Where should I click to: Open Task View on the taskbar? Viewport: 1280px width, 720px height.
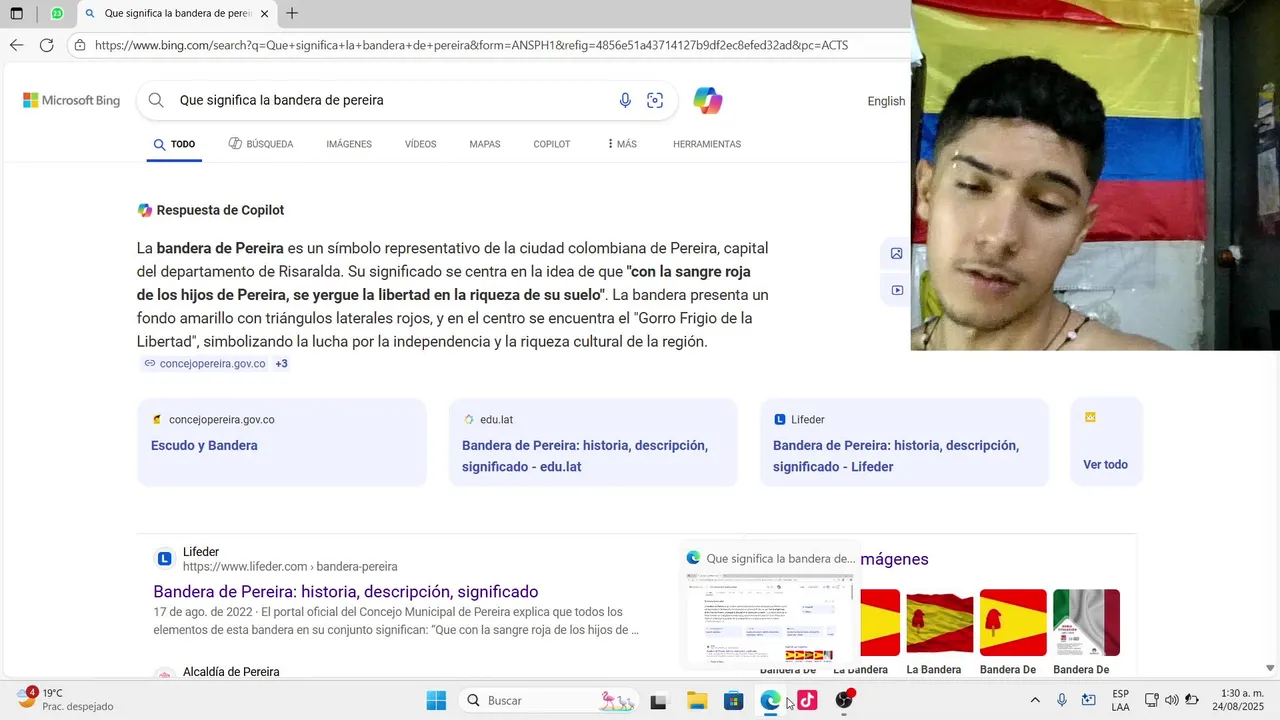click(x=658, y=701)
